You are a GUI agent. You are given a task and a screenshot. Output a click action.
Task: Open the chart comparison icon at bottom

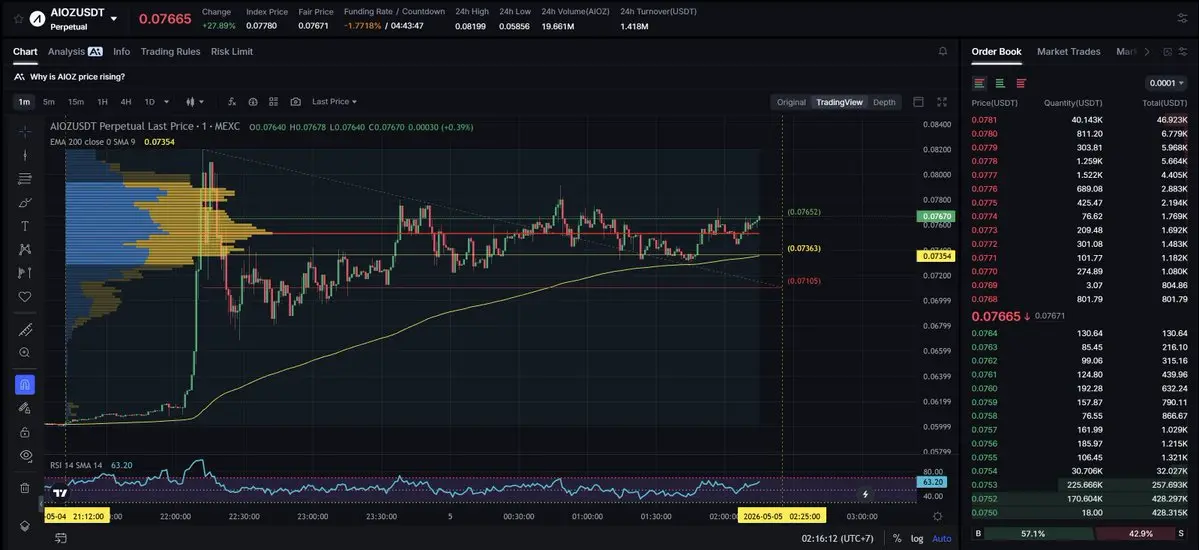[60, 539]
